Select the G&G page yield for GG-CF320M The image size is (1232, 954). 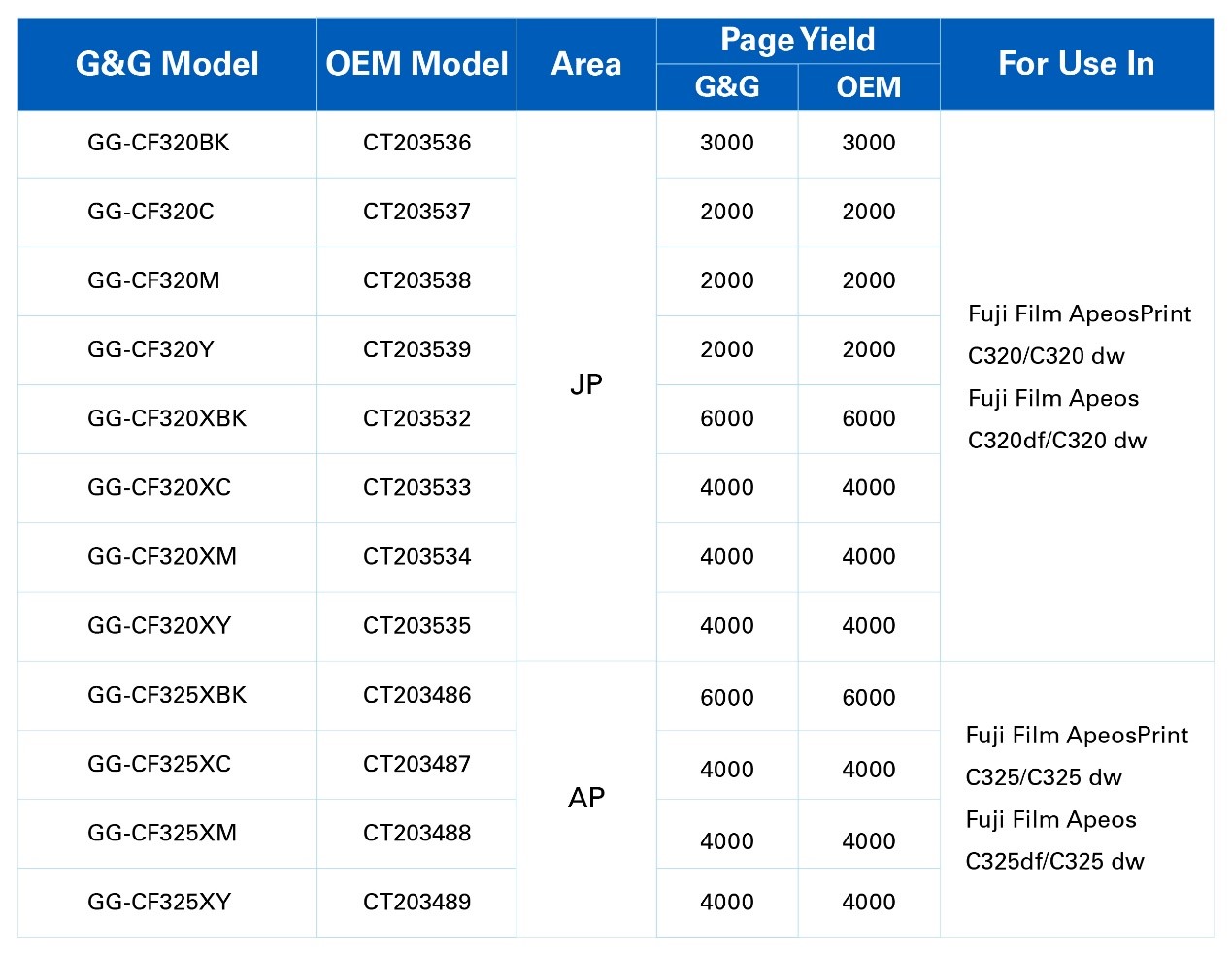(727, 280)
